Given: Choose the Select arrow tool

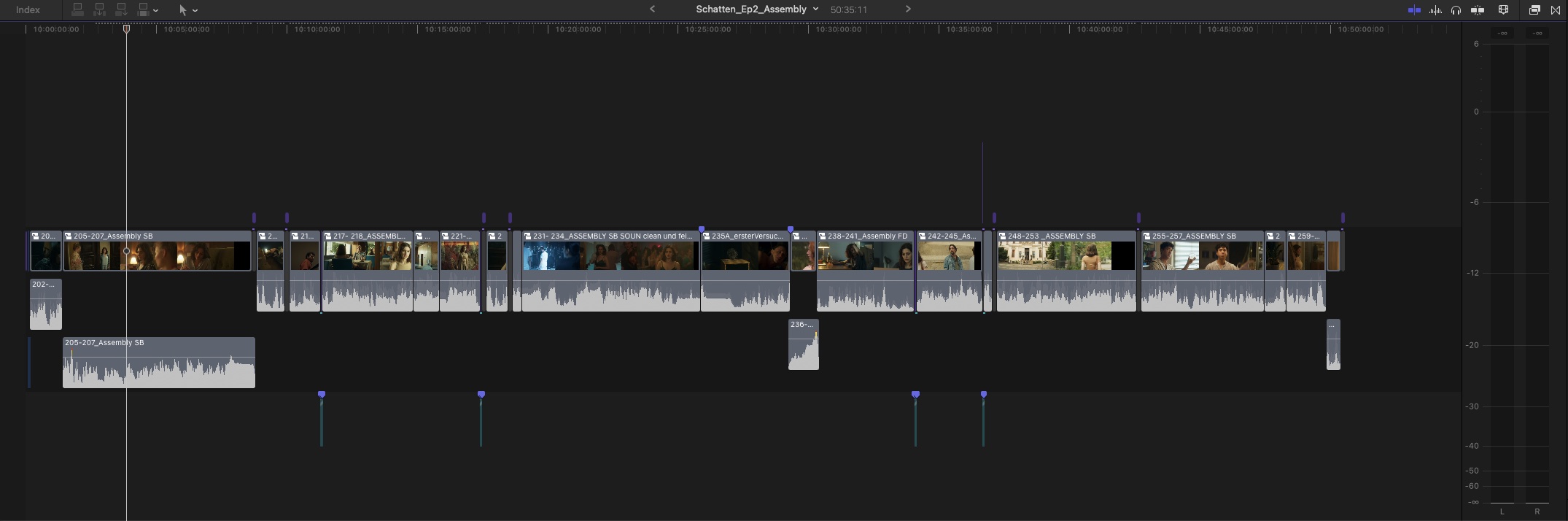Looking at the screenshot, I should [182, 10].
